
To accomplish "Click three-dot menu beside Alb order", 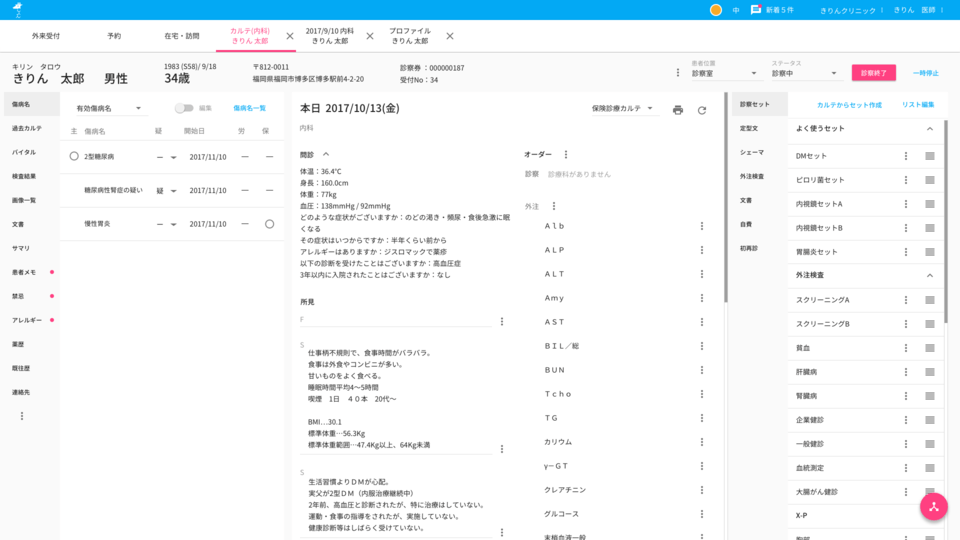I will (x=702, y=226).
